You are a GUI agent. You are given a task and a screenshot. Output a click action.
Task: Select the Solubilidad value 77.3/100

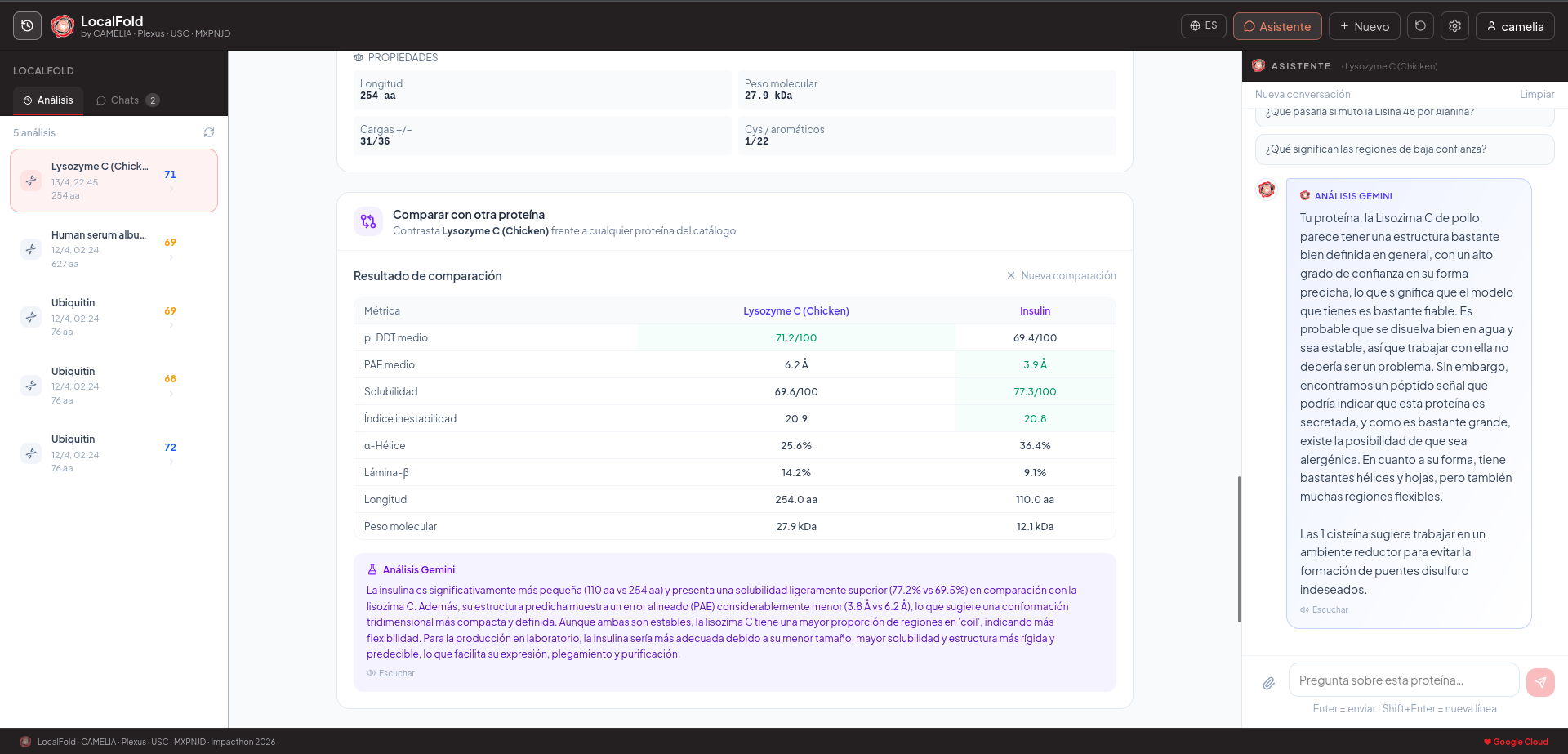(x=1035, y=392)
